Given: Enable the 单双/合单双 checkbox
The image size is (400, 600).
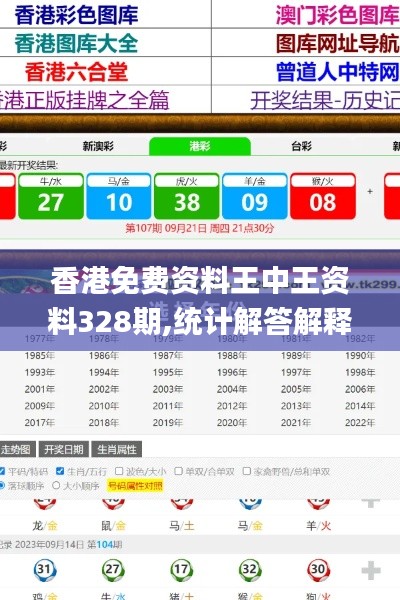Looking at the screenshot, I should pos(178,471).
